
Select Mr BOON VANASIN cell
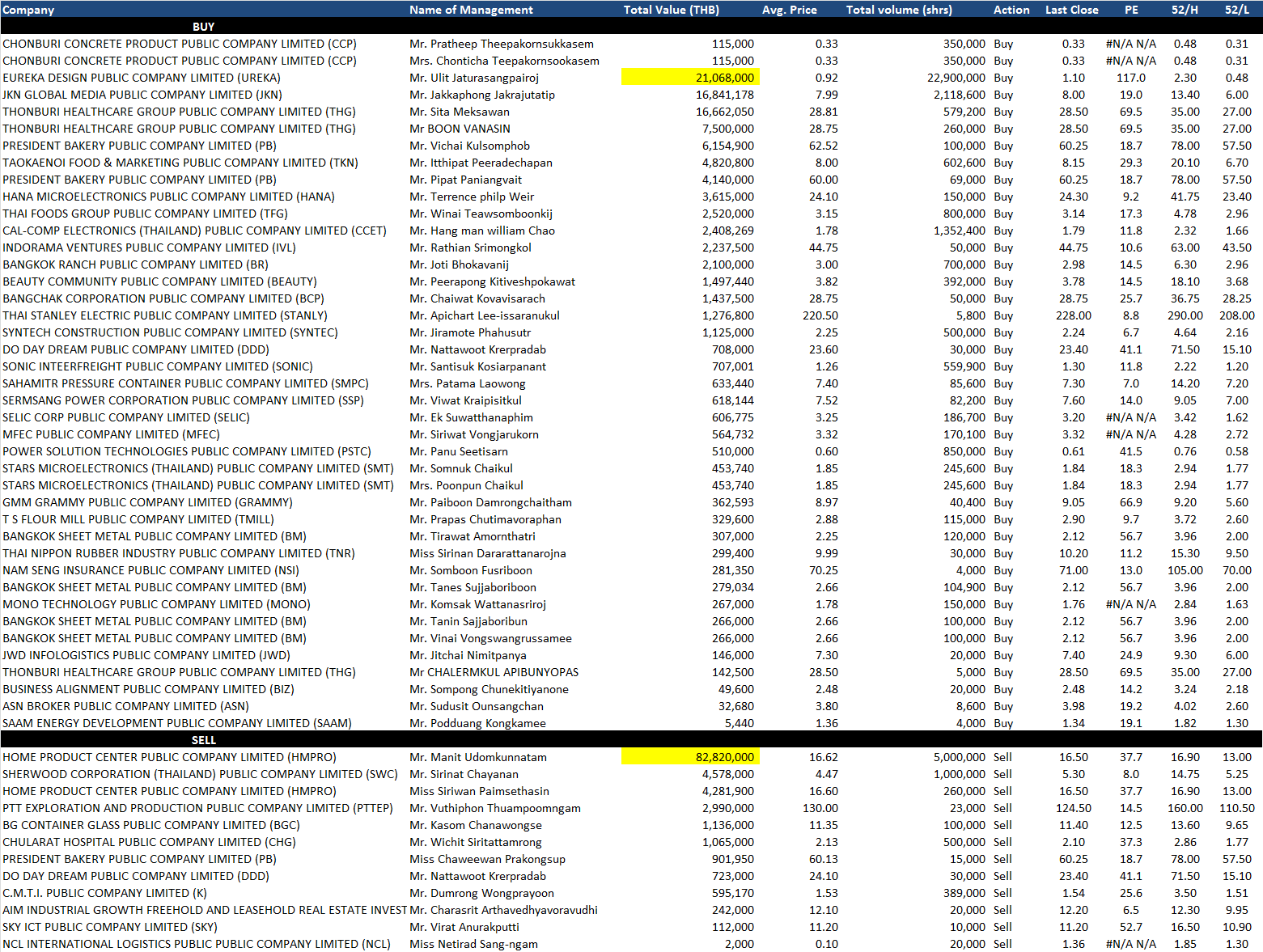[x=460, y=129]
